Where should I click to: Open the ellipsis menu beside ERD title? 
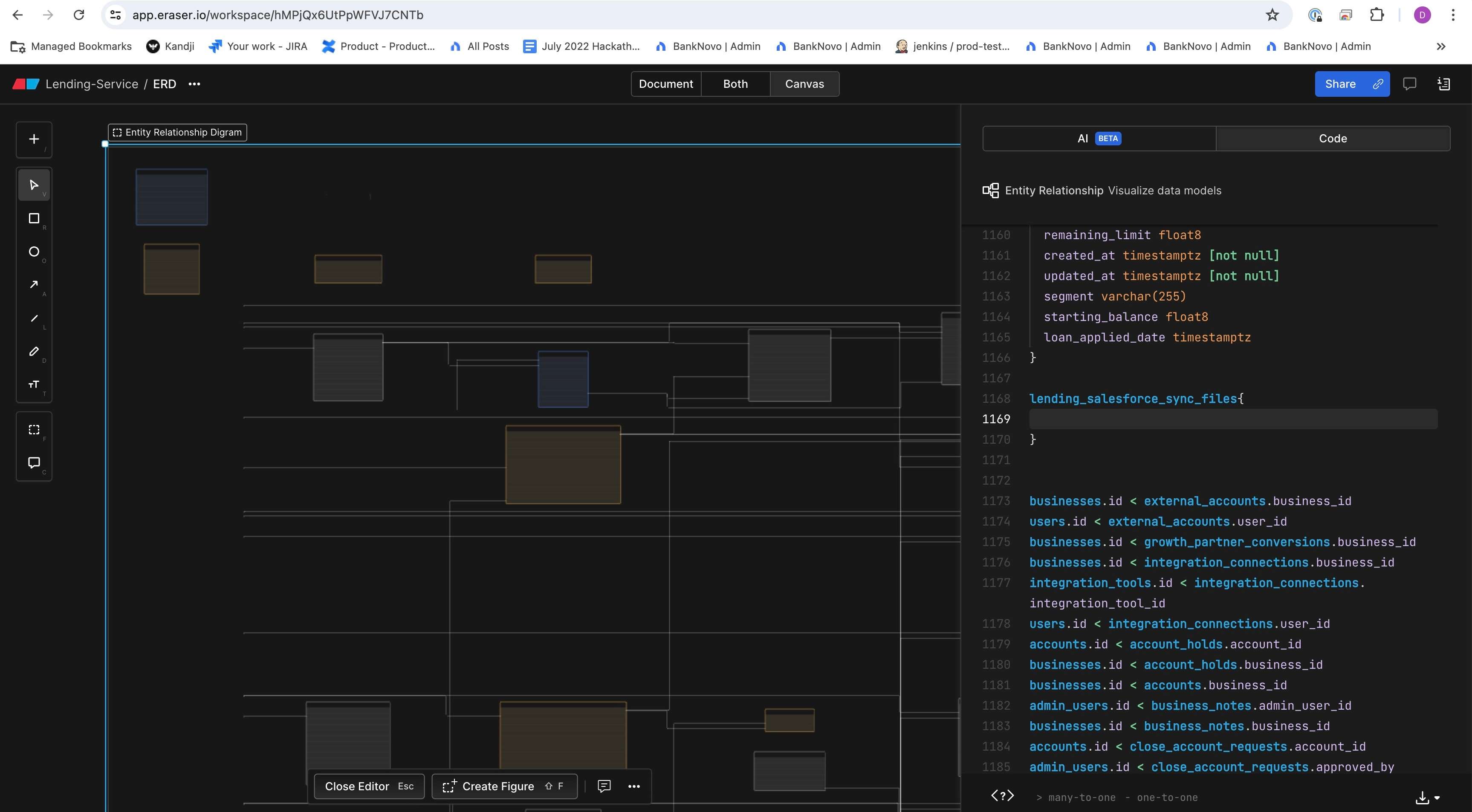pyautogui.click(x=194, y=84)
